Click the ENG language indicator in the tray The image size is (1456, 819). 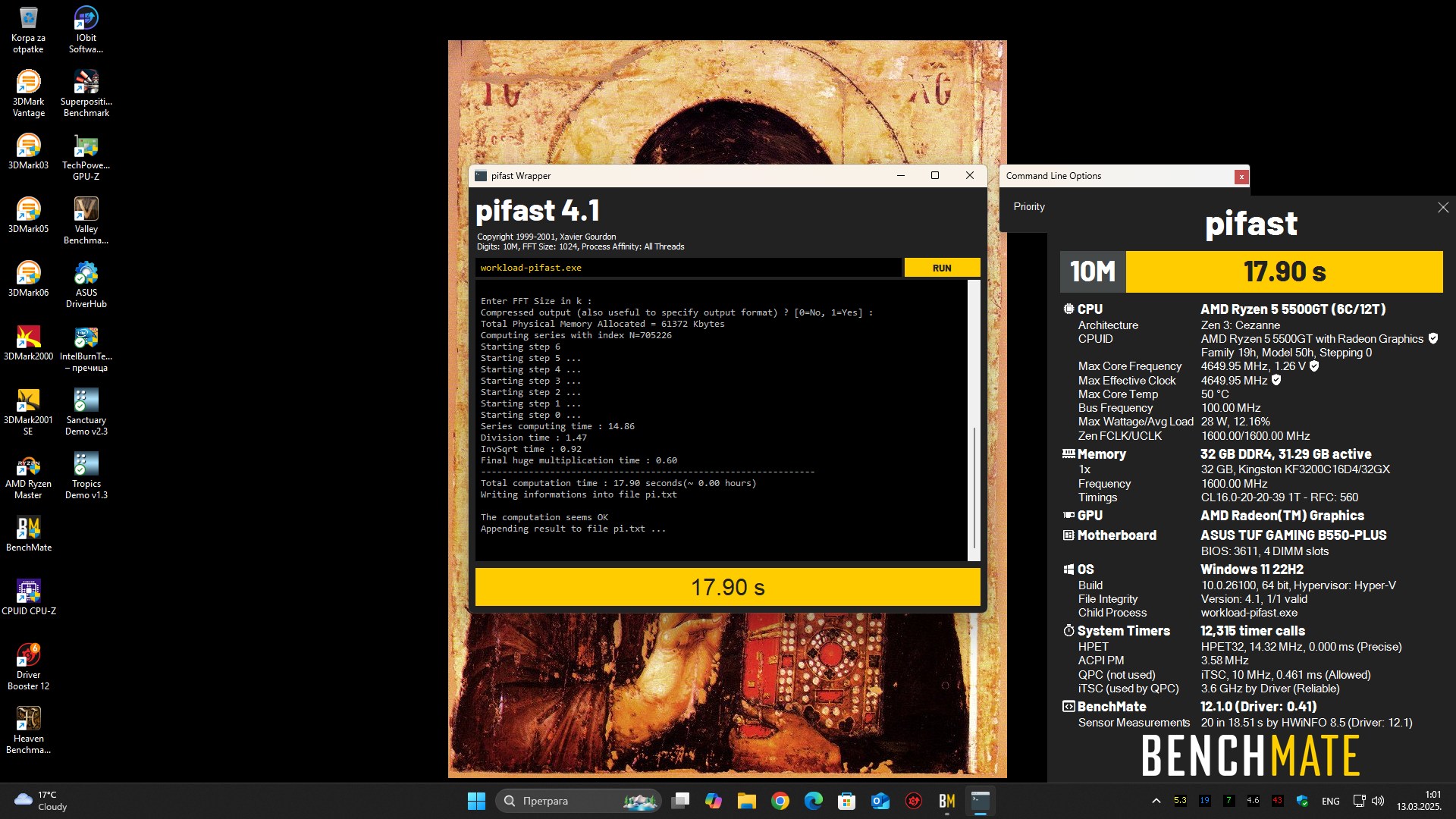(x=1330, y=801)
